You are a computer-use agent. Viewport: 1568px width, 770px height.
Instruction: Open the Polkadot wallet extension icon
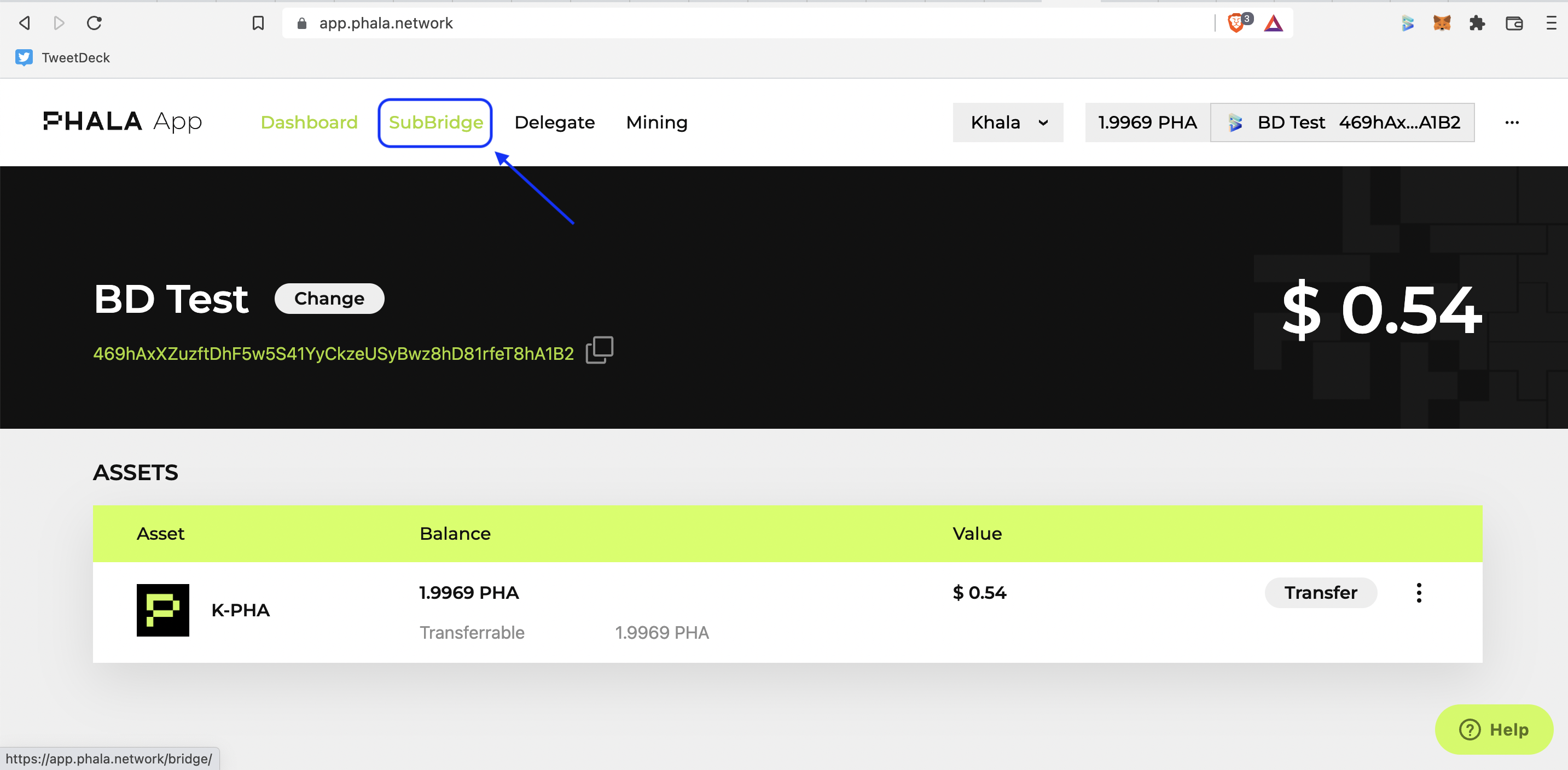pos(1407,23)
